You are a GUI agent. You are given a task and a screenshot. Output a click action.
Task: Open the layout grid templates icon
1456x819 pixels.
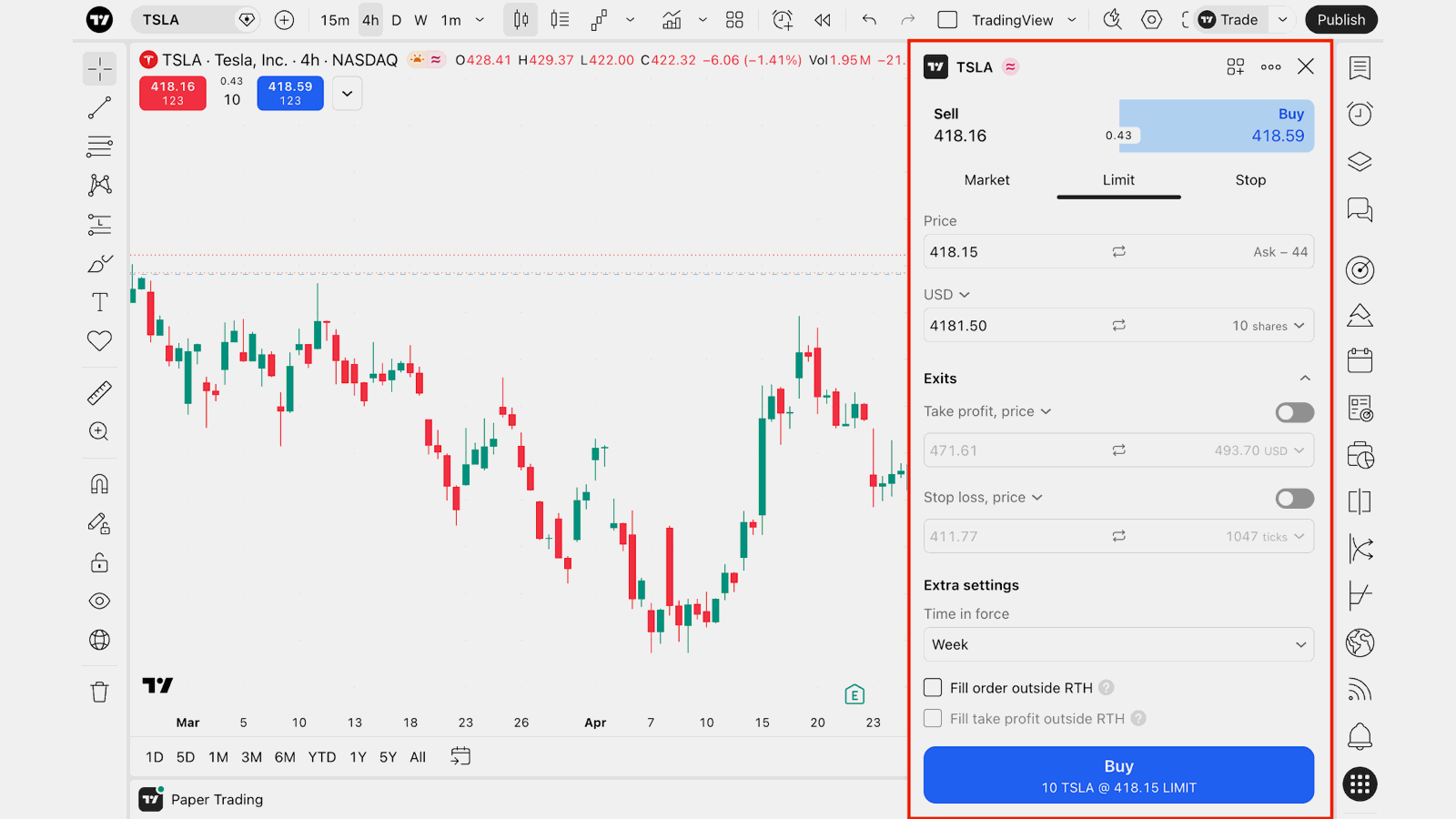coord(734,20)
